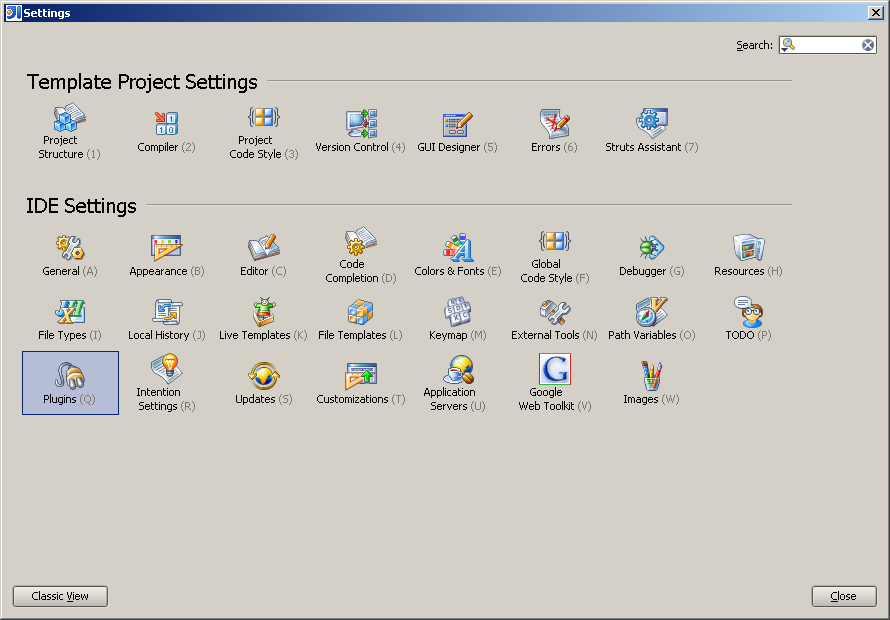The width and height of the screenshot is (890, 620).
Task: Open the Compiler settings icon
Action: click(166, 131)
